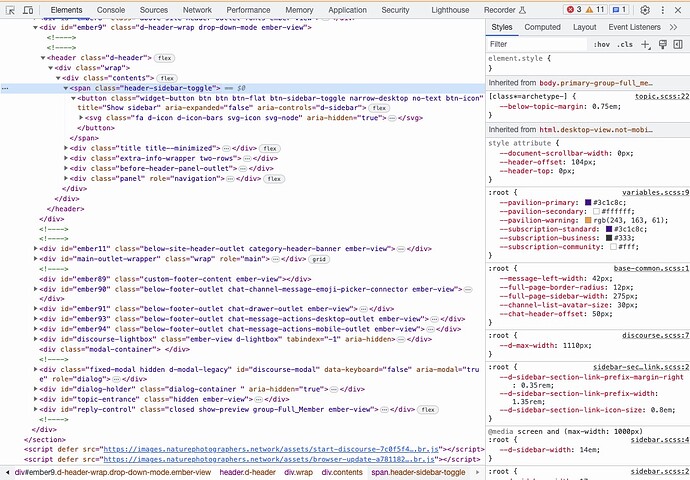Open the topic.scss:22 source link
Image resolution: width=690 pixels, height=480 pixels.
pos(662,96)
